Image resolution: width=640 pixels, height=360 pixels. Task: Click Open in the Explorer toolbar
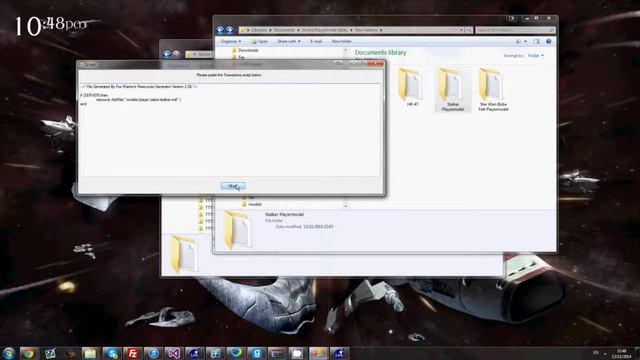[260, 41]
